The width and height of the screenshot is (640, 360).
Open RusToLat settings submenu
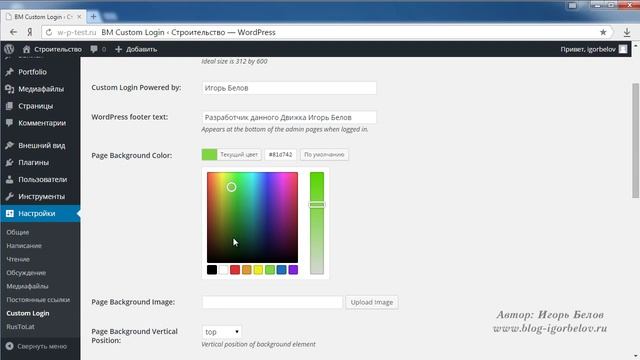click(20, 327)
